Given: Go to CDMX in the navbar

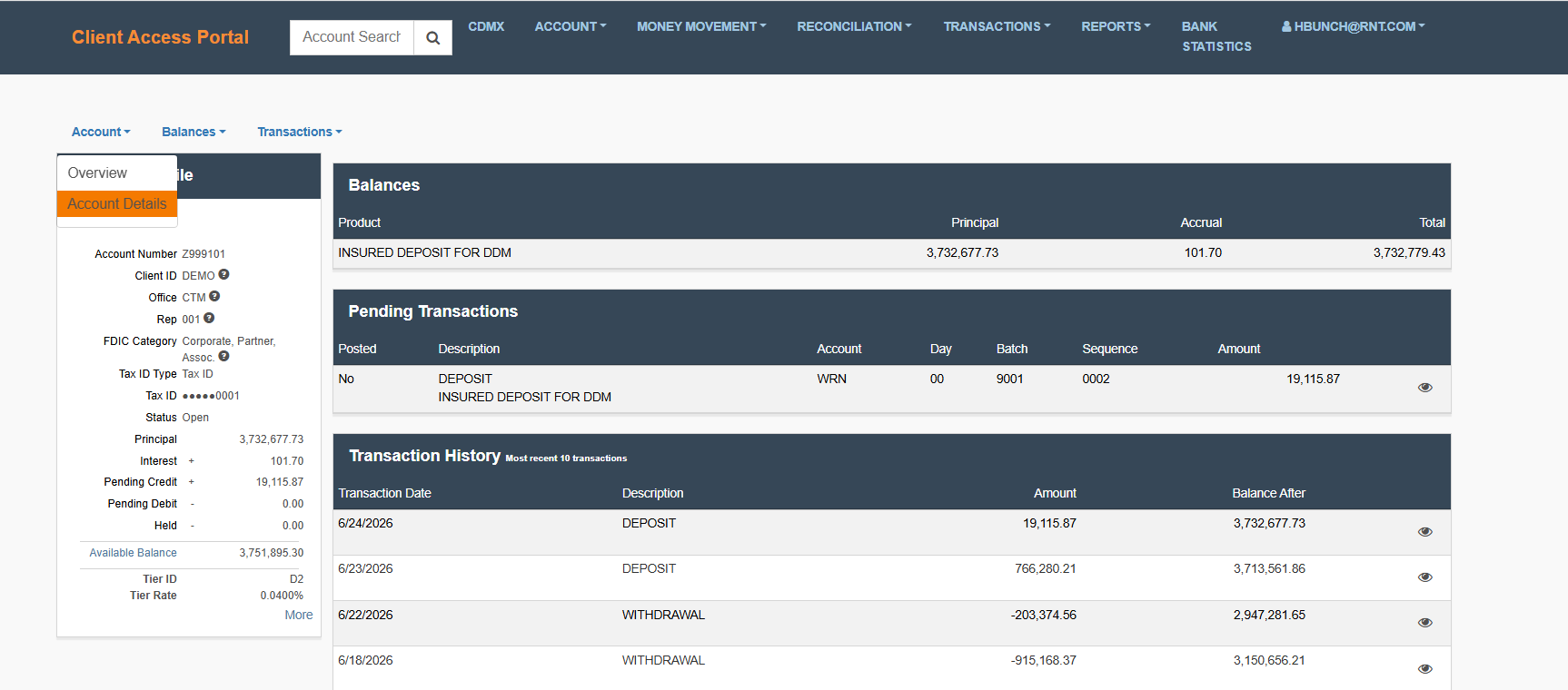Looking at the screenshot, I should pos(486,26).
